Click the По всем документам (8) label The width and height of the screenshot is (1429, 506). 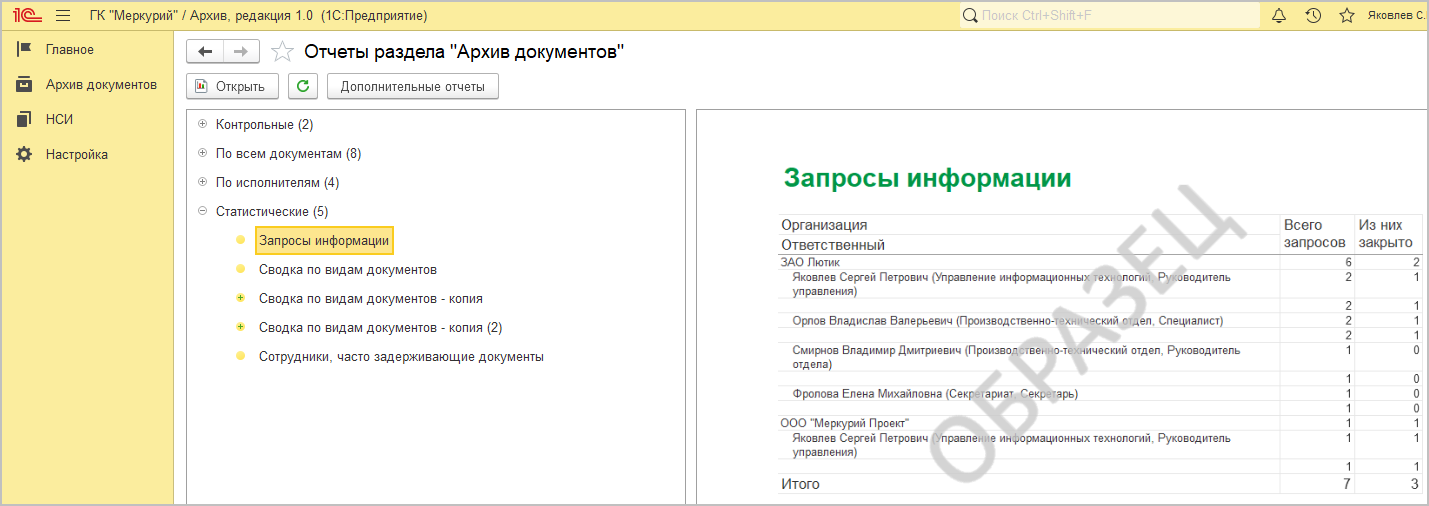coord(289,153)
